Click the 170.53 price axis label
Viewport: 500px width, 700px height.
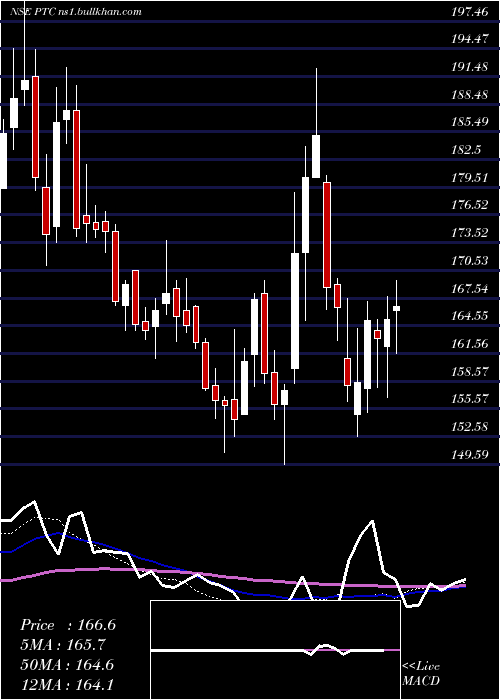(469, 260)
